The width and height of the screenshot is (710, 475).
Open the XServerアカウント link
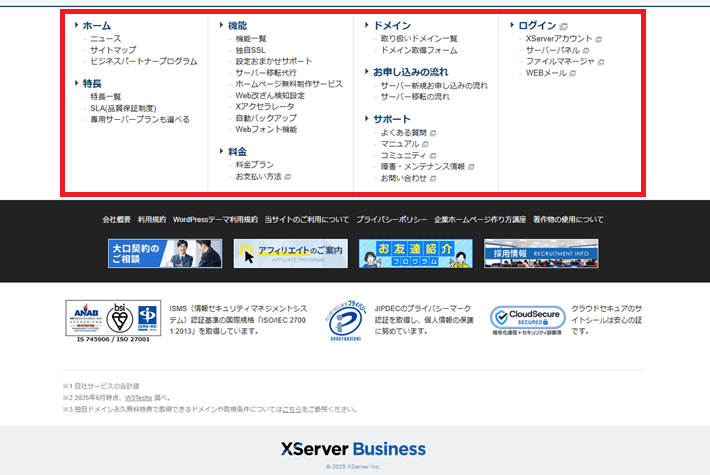(559, 39)
